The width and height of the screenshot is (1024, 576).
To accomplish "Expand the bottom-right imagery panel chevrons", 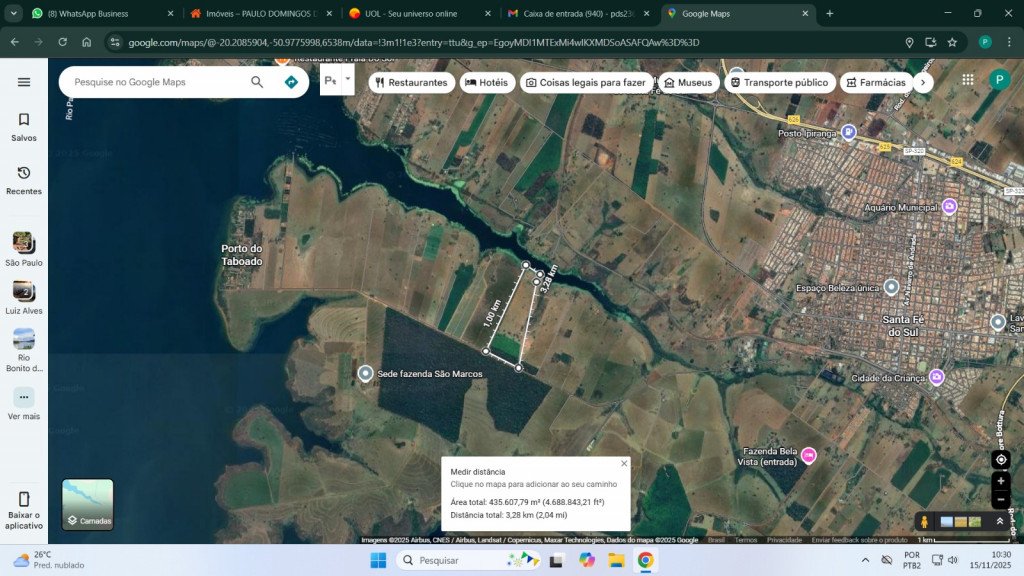I will (x=999, y=521).
